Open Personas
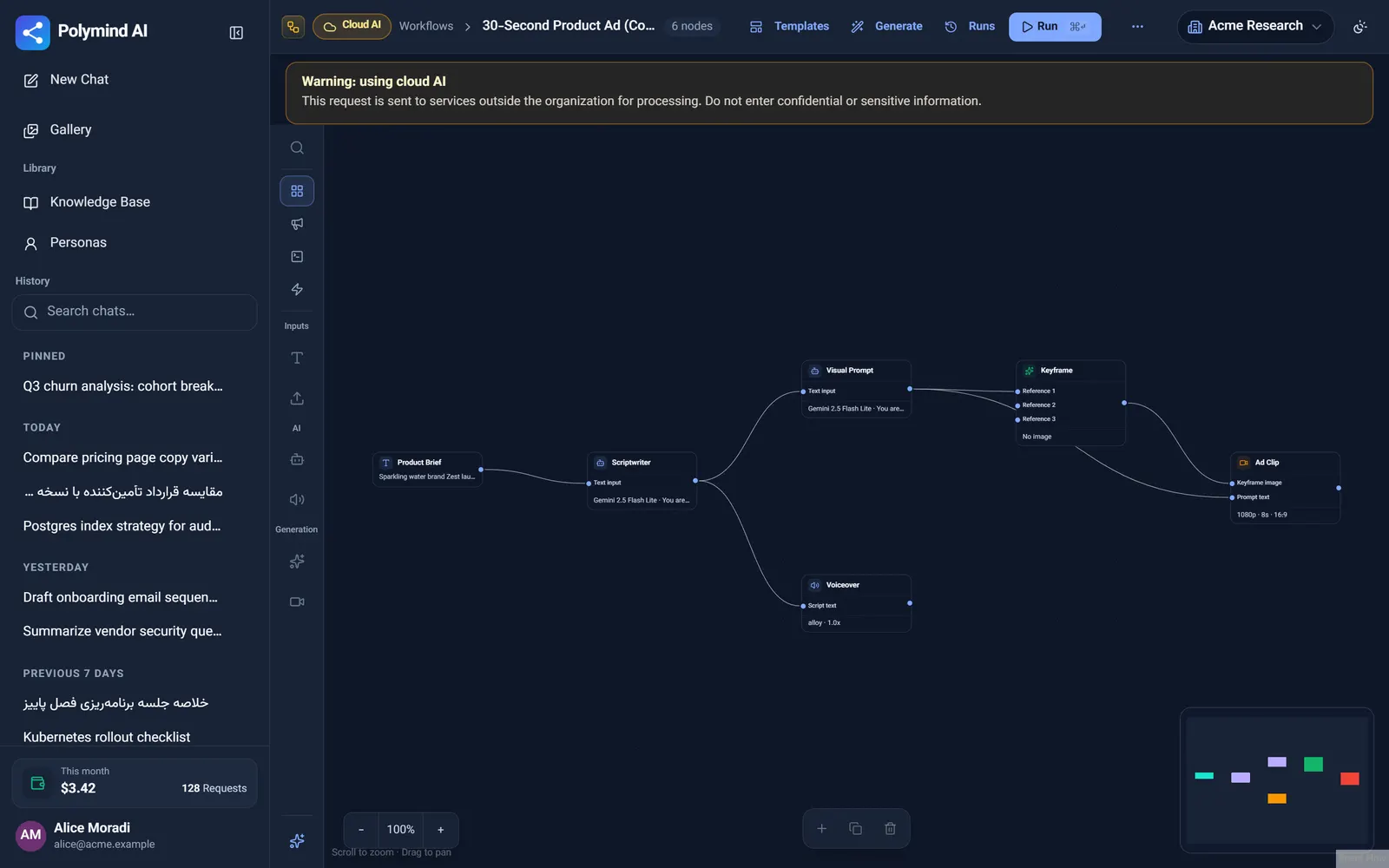 coord(135,243)
